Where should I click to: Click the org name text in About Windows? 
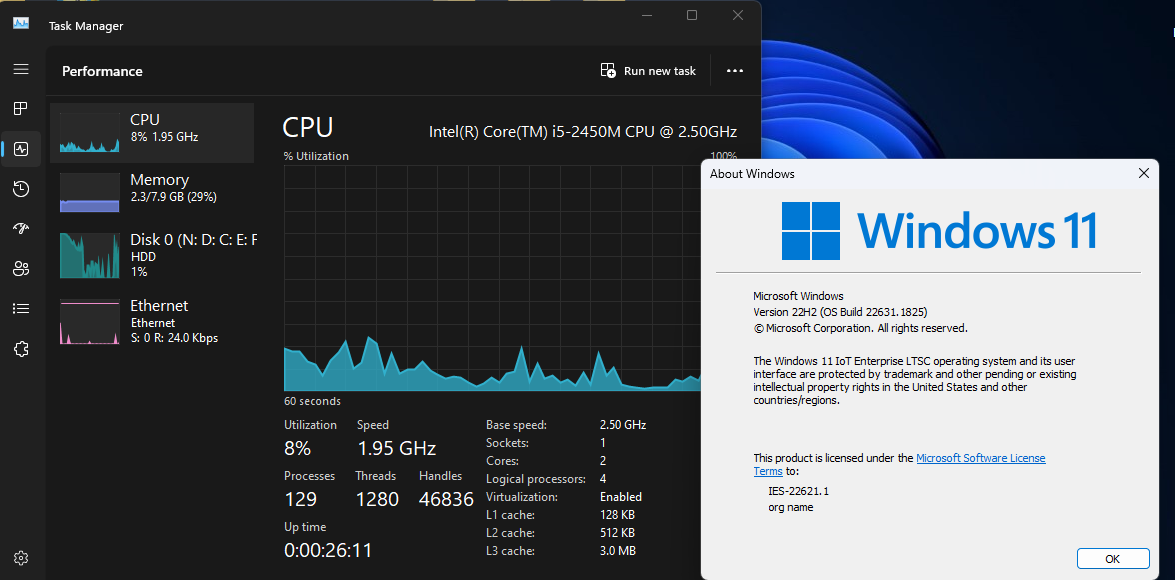pos(791,507)
